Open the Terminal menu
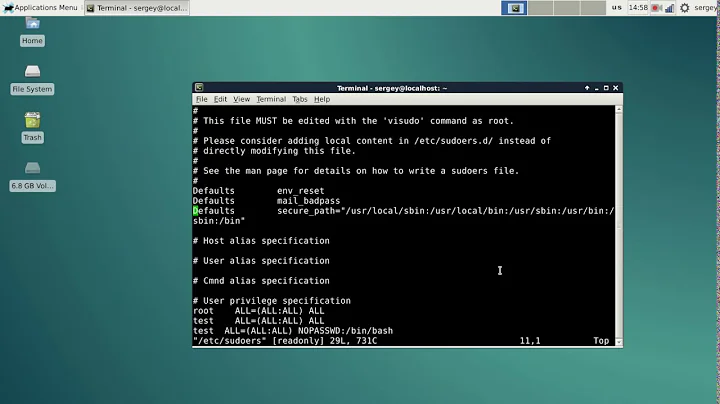This screenshot has height=404, width=720. coord(271,99)
